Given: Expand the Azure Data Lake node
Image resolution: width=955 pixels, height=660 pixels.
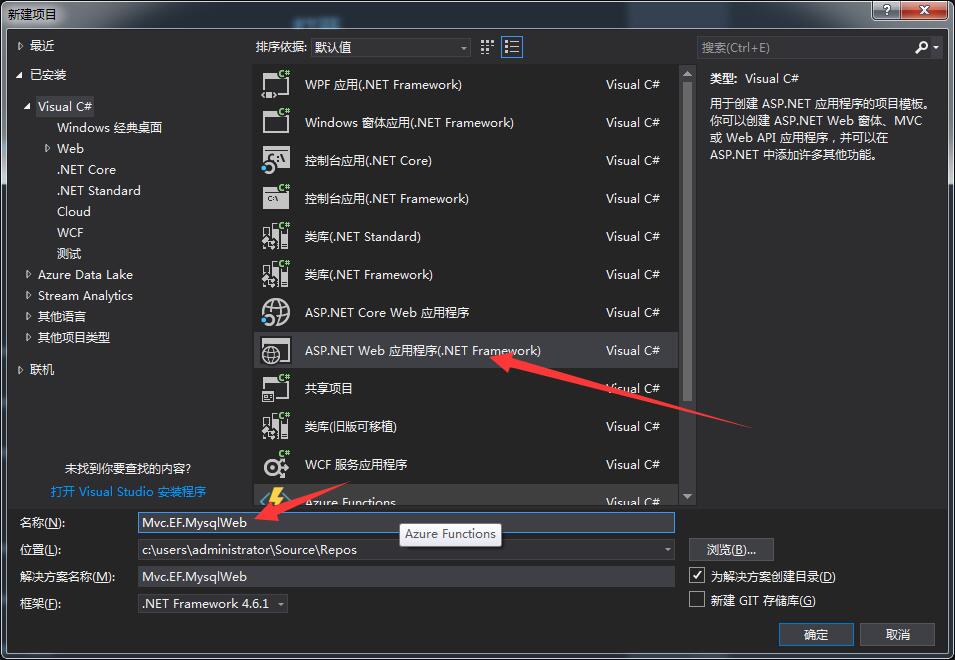Looking at the screenshot, I should click(x=28, y=275).
